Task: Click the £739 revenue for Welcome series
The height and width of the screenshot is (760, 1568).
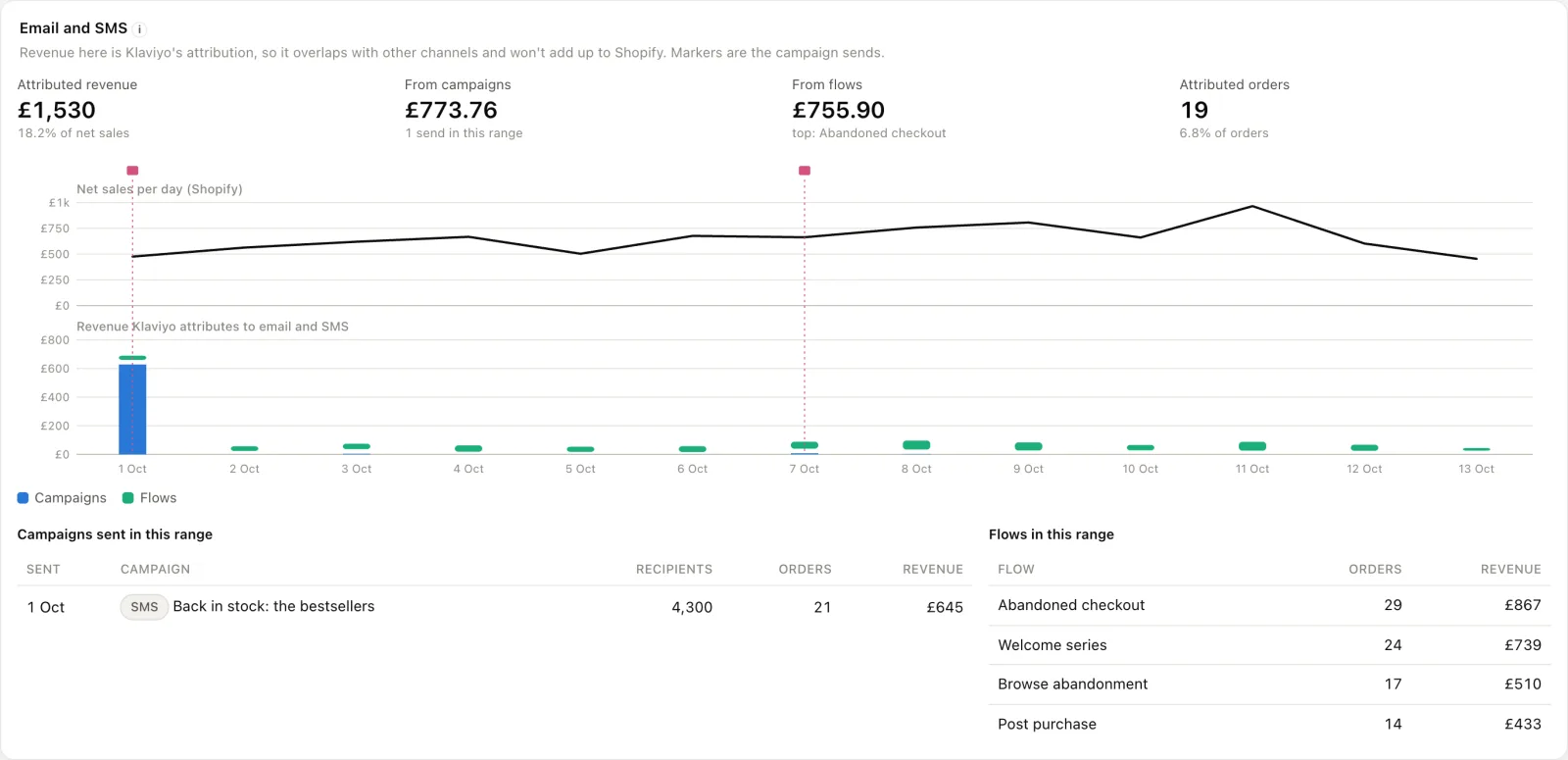Action: pyautogui.click(x=1523, y=645)
